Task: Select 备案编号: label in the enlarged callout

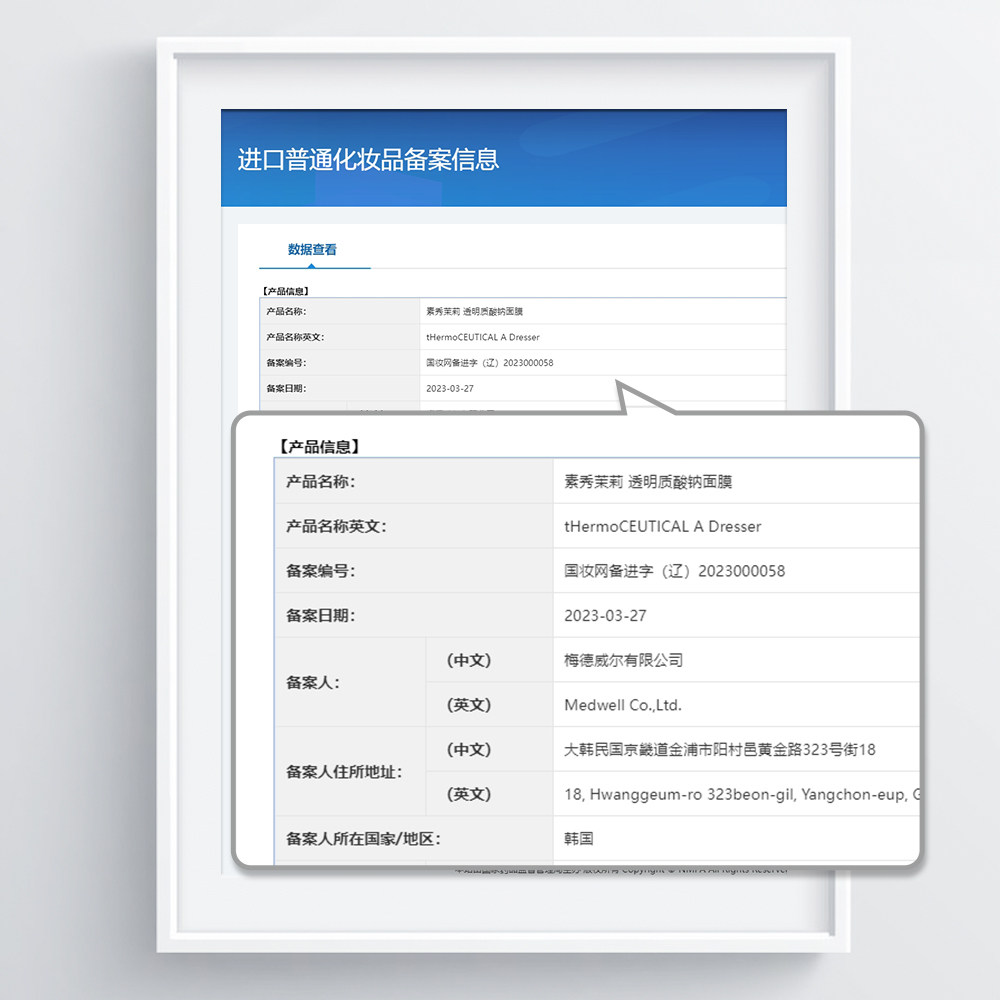Action: 321,571
